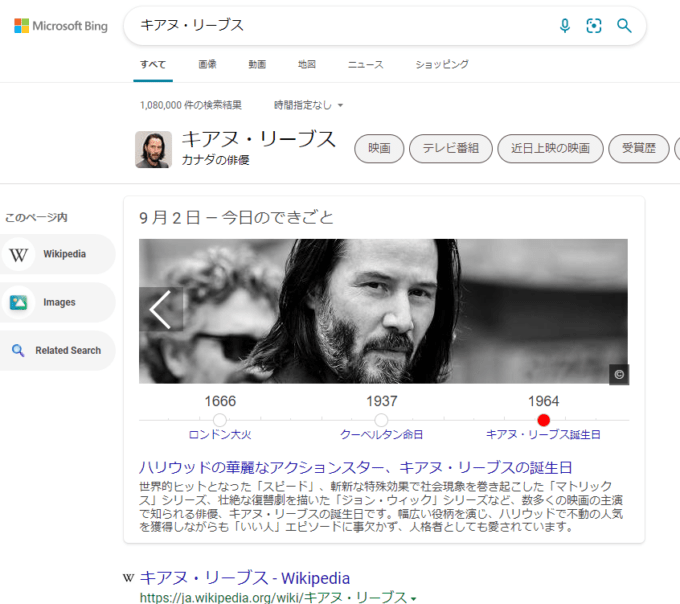The width and height of the screenshot is (680, 604).
Task: Switch to the 画像 tab
Action: click(207, 65)
